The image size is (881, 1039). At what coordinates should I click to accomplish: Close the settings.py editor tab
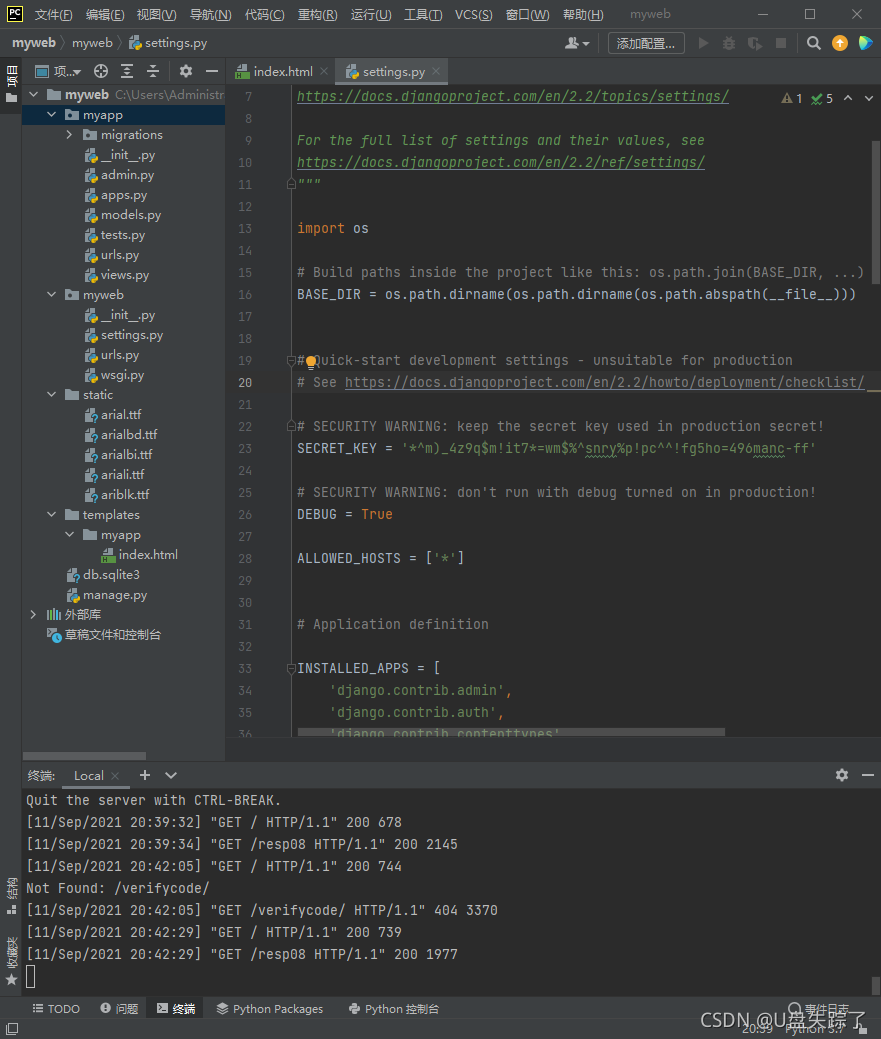[436, 71]
